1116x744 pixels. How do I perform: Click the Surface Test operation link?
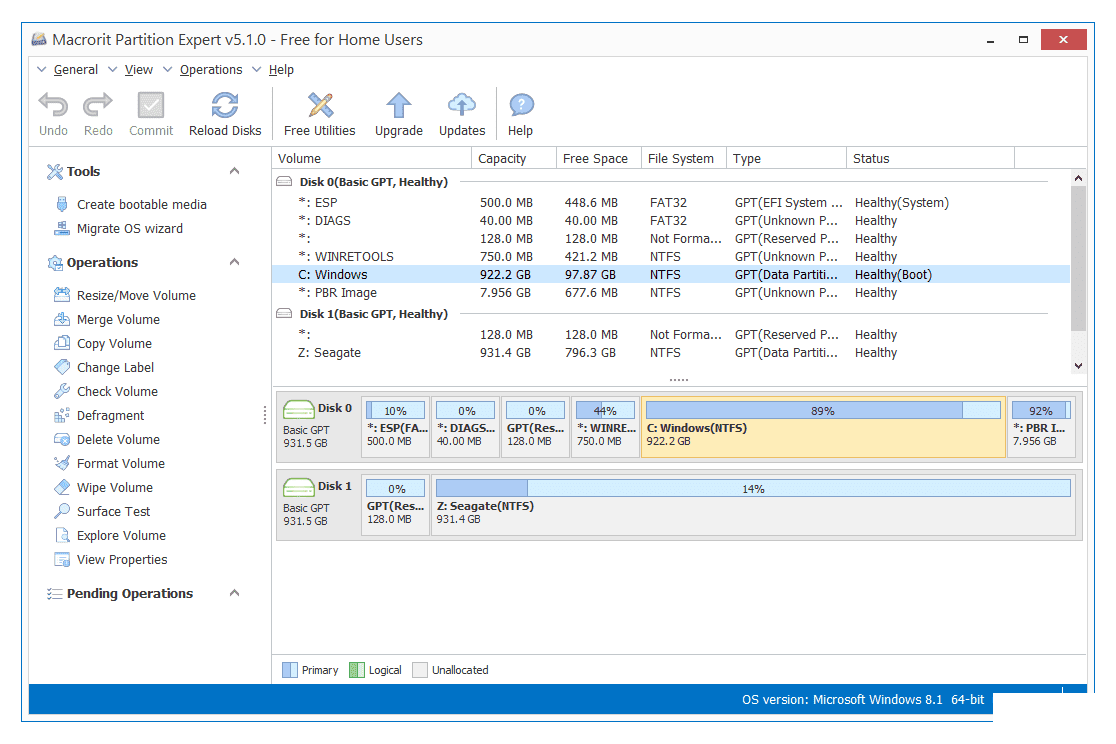pyautogui.click(x=113, y=511)
